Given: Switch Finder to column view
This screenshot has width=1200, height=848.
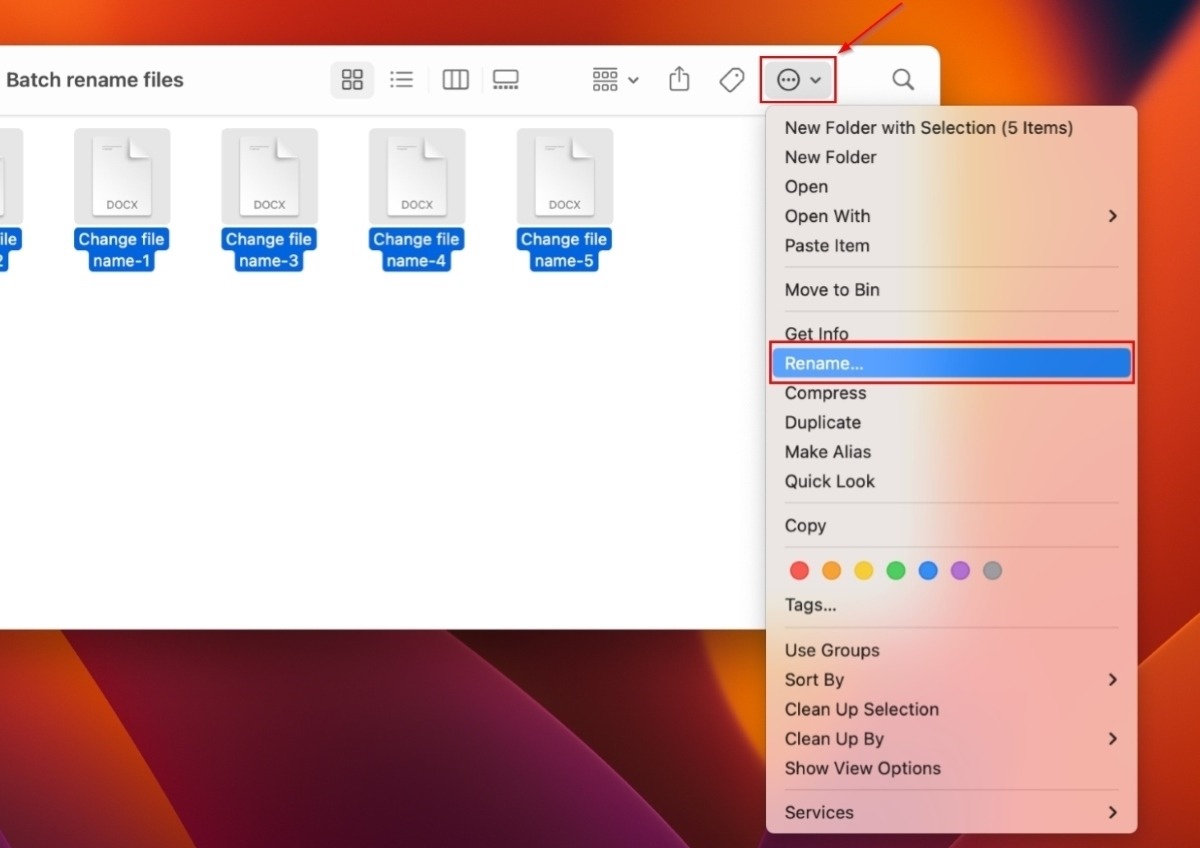Looking at the screenshot, I should pos(455,79).
